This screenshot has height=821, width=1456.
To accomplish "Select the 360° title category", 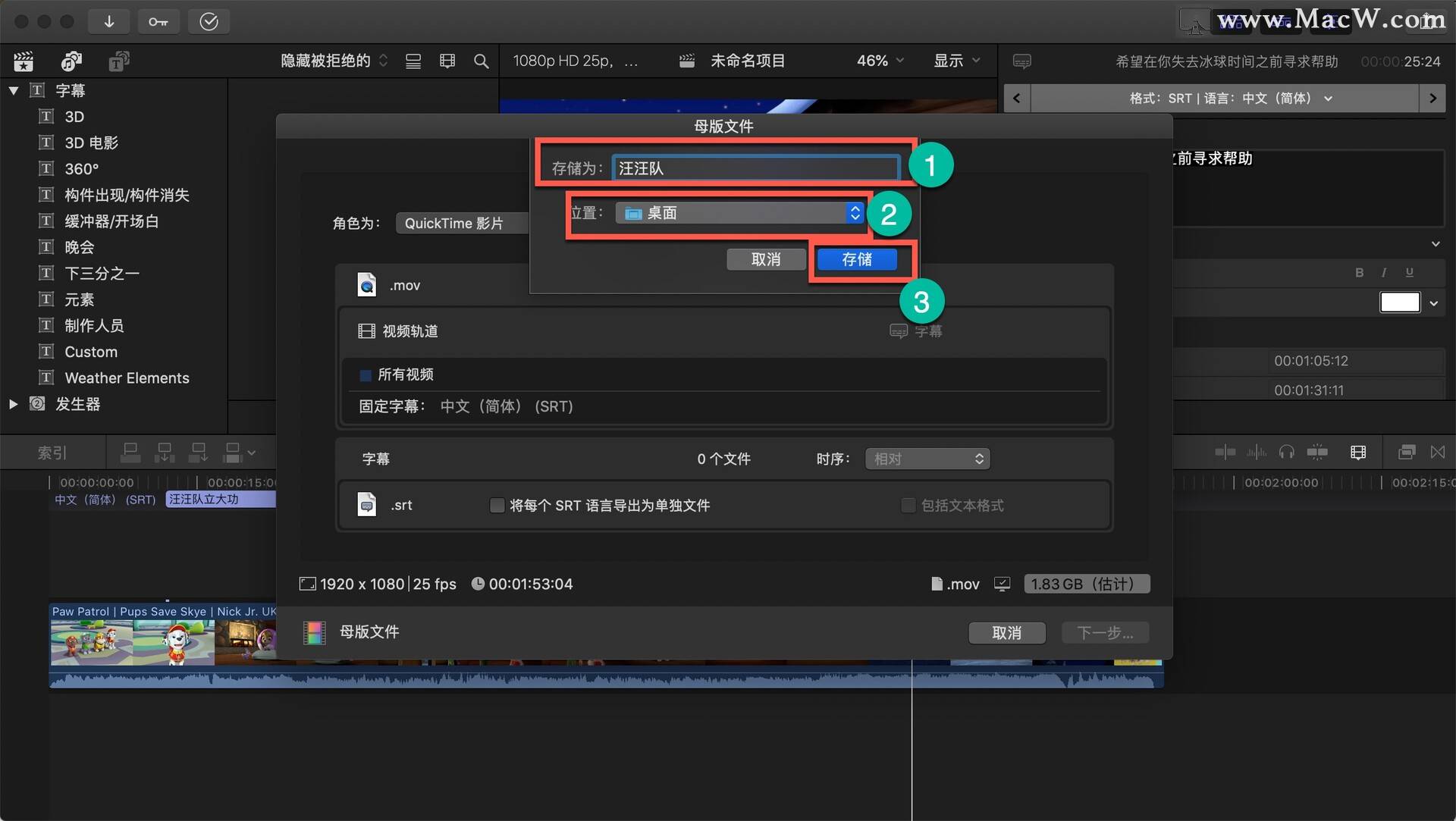I will pos(81,169).
